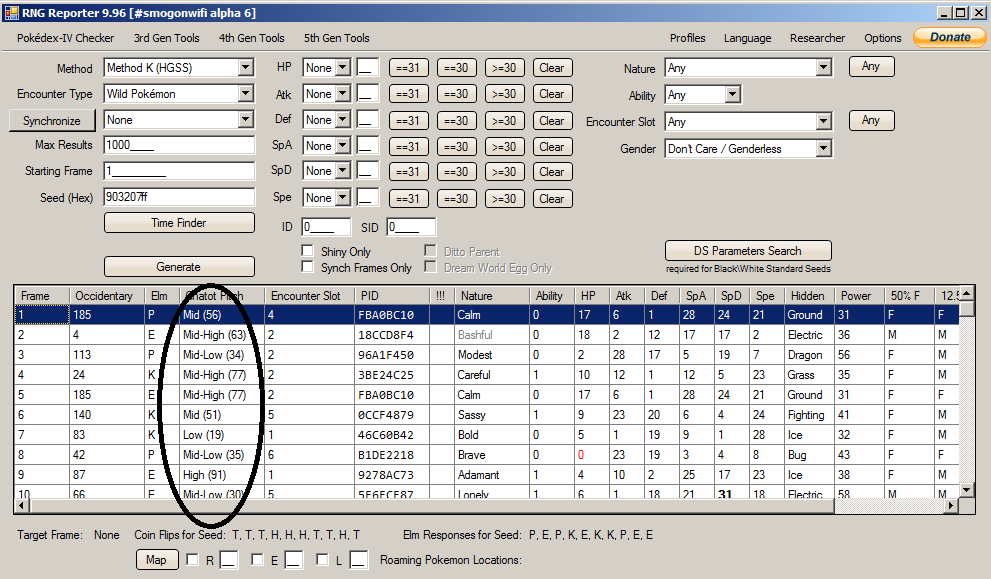The image size is (991, 579).
Task: Expand the Encounter Type combo box
Action: [x=246, y=94]
